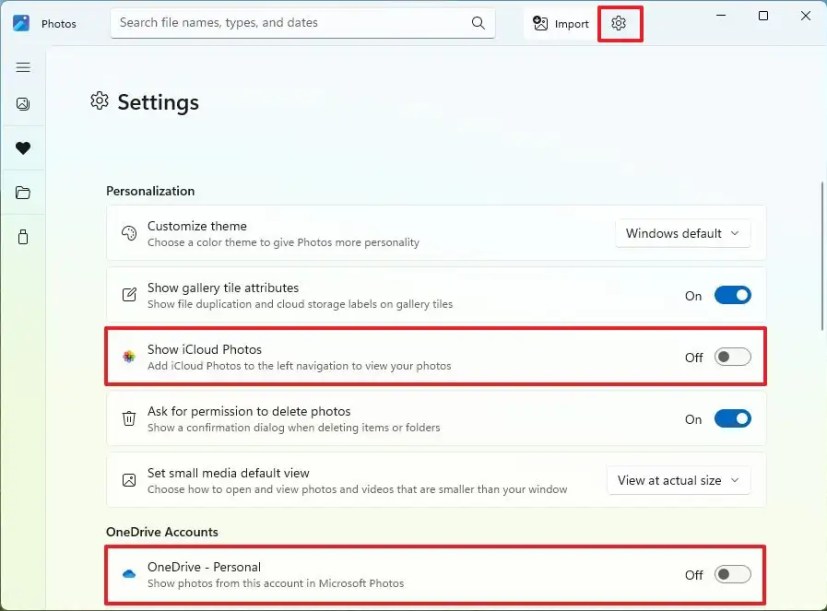Open the external devices sidebar icon

(23, 237)
